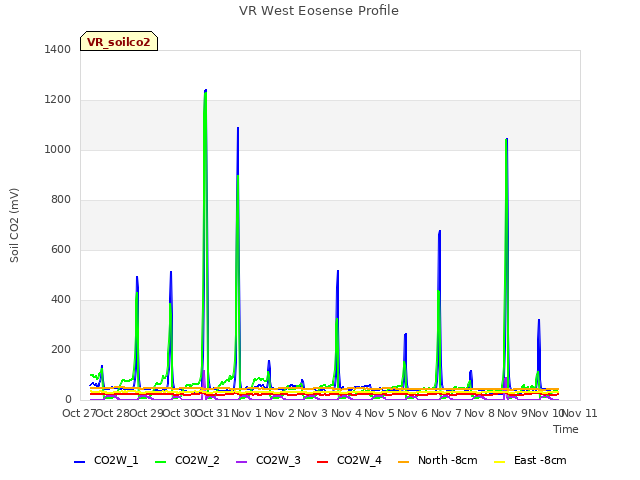
Task: Click the 600 y-axis tick label
Action: pos(61,249)
